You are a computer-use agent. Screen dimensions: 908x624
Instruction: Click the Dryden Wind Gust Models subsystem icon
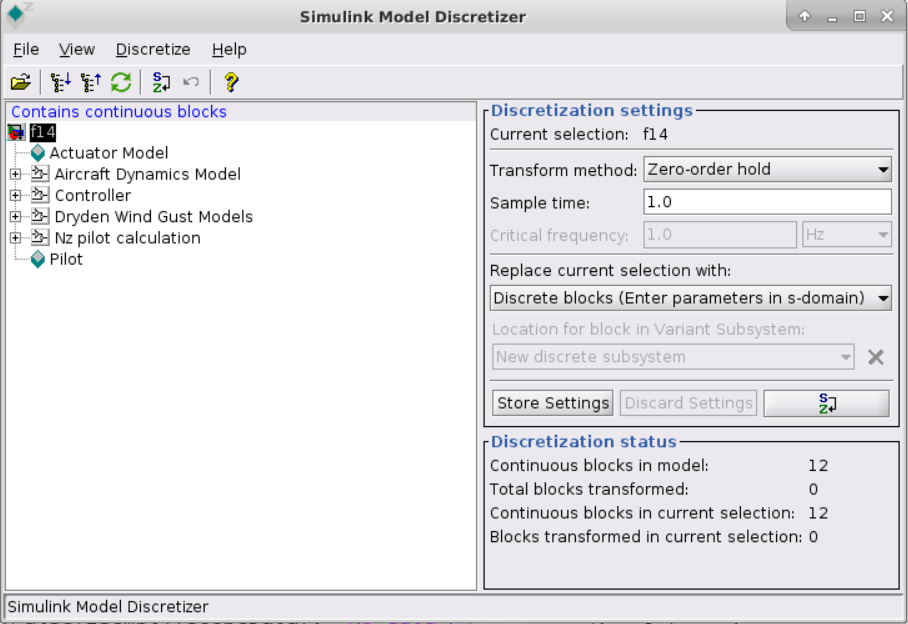click(39, 216)
